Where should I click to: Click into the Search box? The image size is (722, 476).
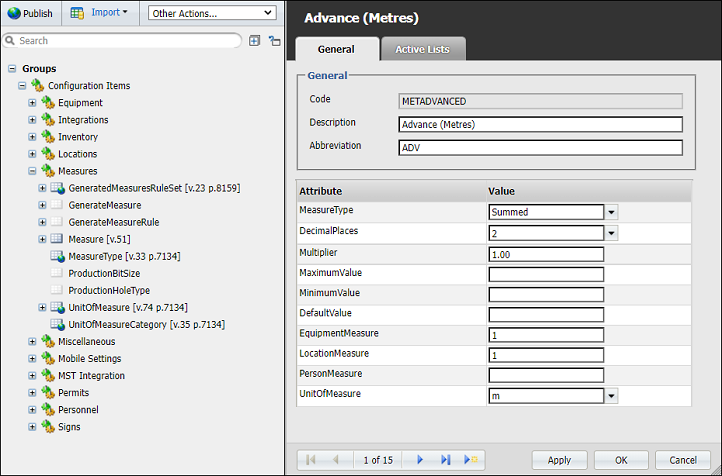tap(122, 41)
